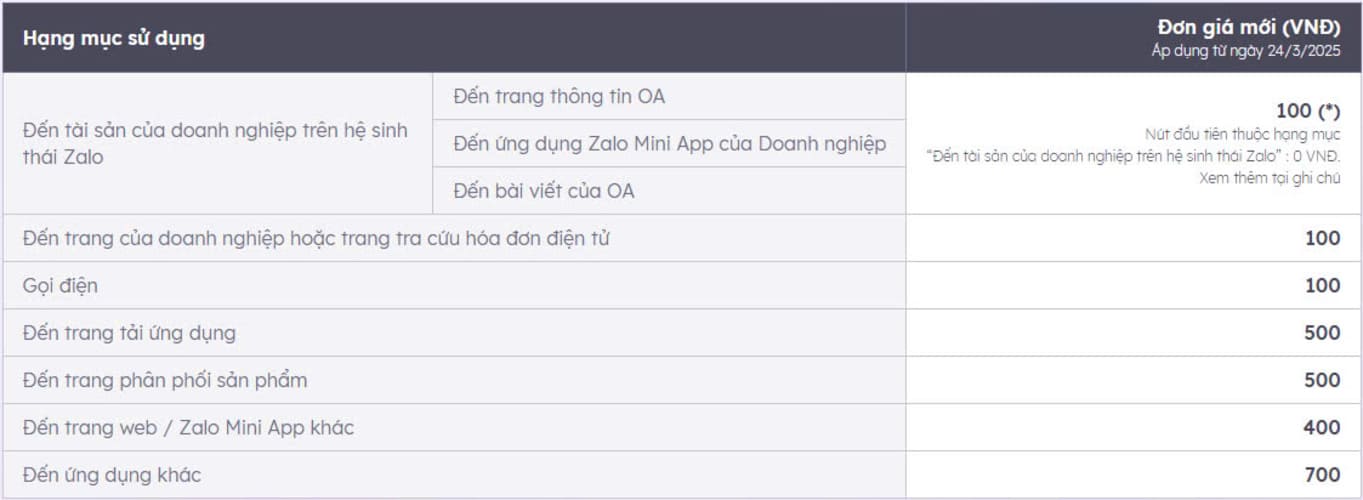Select the "Đến ứng dụng Zalo Mini App của Doanh nghiệp" row
The image size is (1363, 500).
tap(669, 144)
